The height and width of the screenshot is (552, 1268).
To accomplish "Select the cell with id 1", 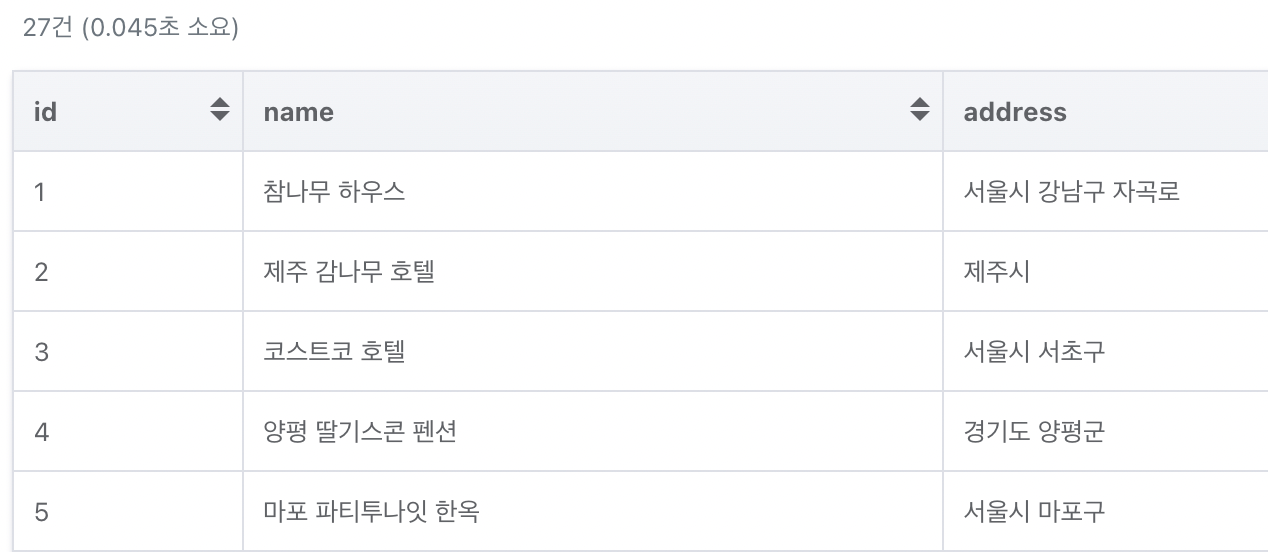I will click(128, 191).
